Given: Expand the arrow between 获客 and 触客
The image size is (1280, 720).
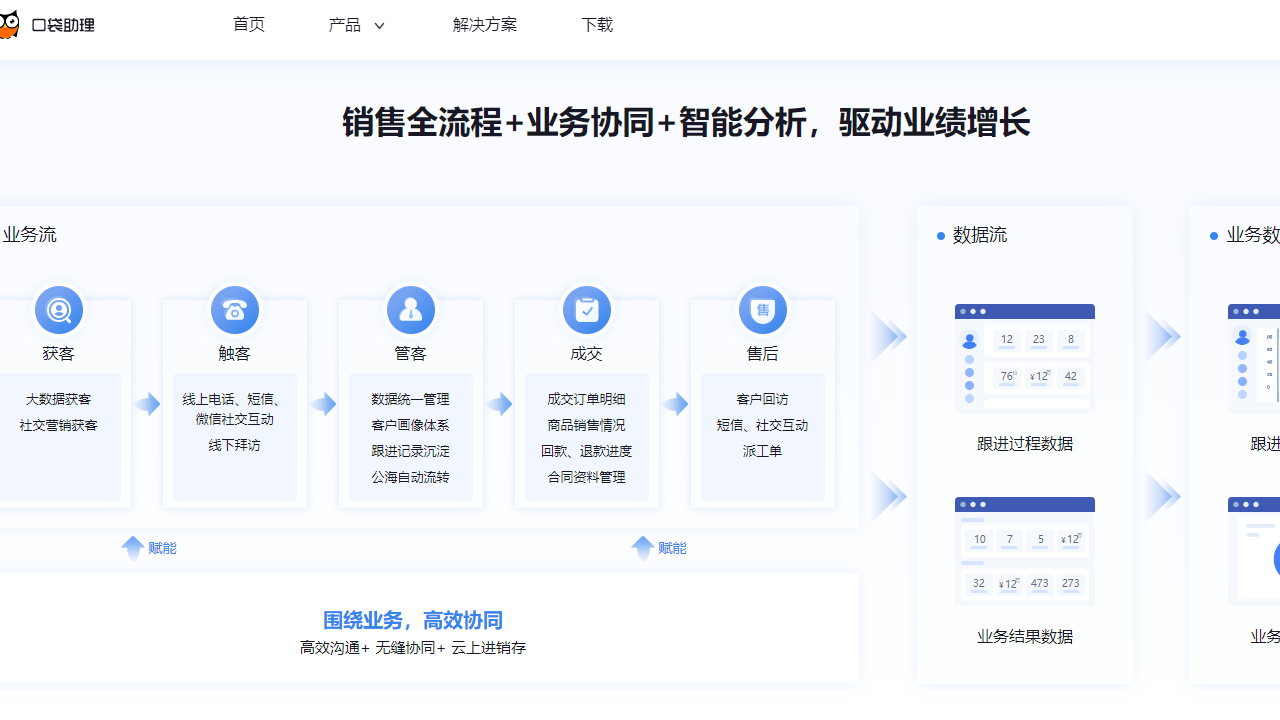Looking at the screenshot, I should click(147, 404).
